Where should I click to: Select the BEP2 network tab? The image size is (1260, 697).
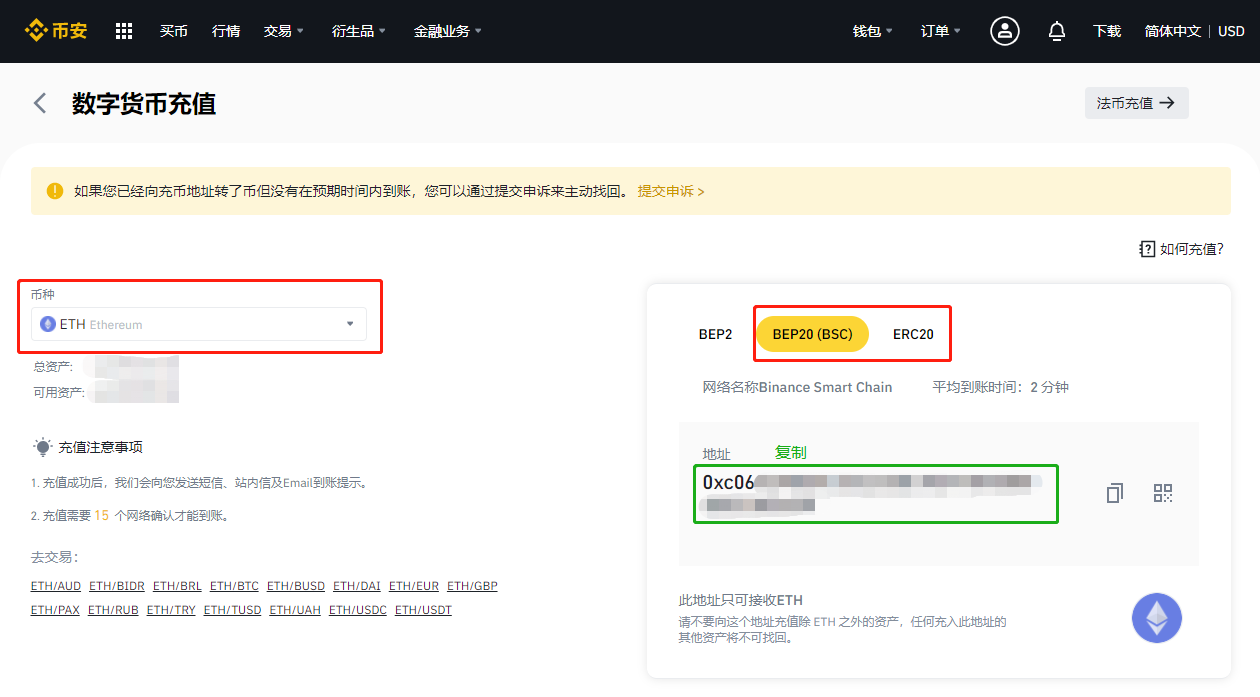716,334
